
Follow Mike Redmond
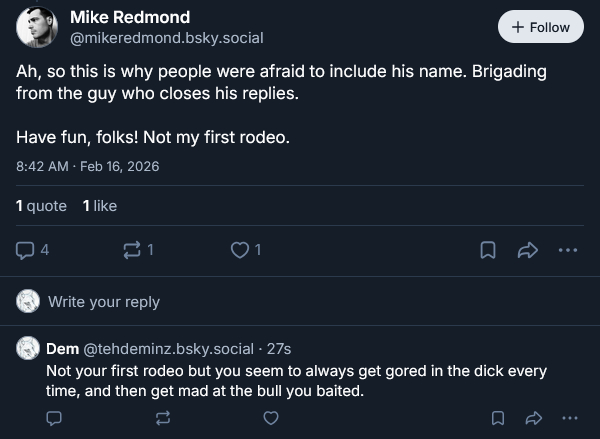[x=540, y=27]
